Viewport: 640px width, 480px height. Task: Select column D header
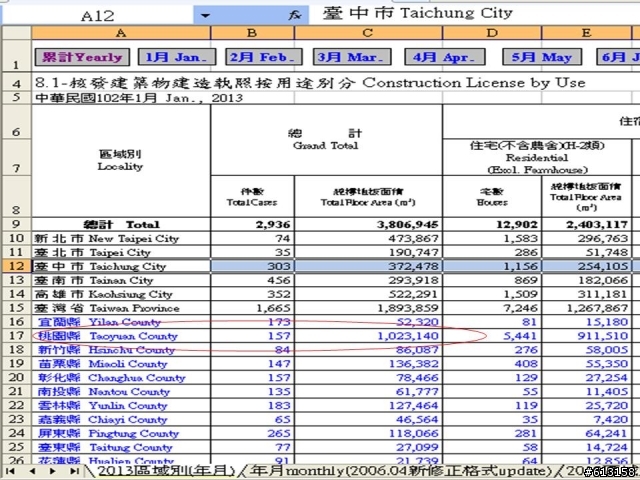click(492, 33)
